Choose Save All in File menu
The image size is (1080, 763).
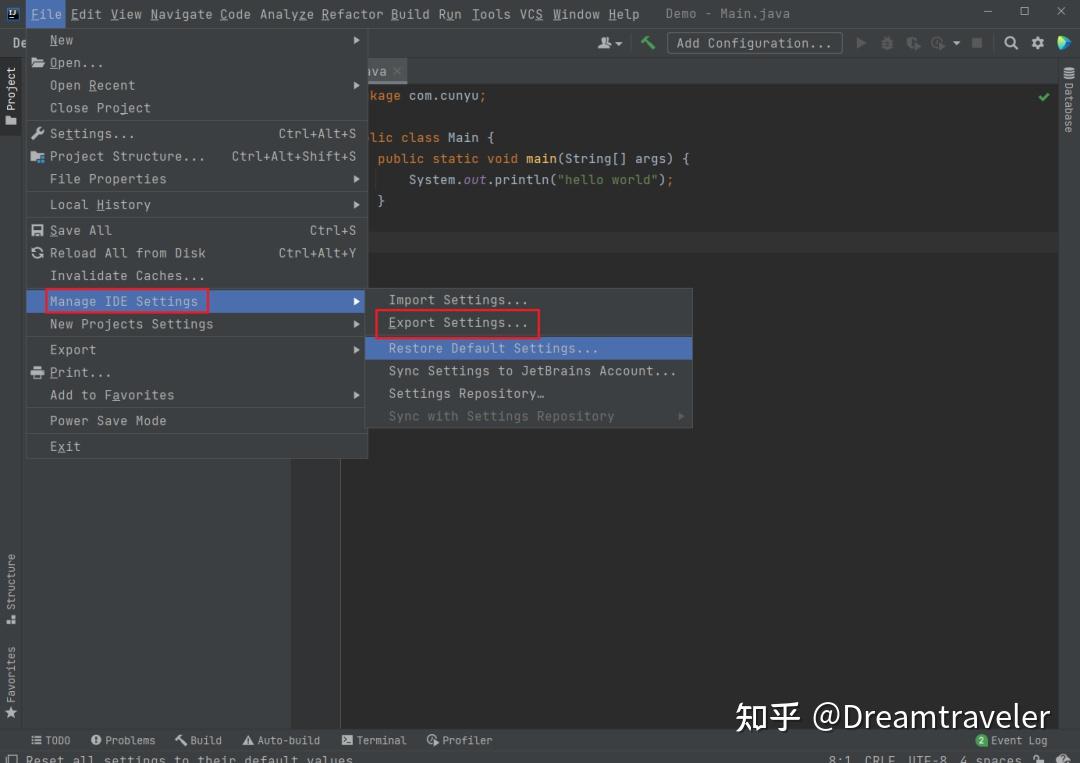[196, 231]
